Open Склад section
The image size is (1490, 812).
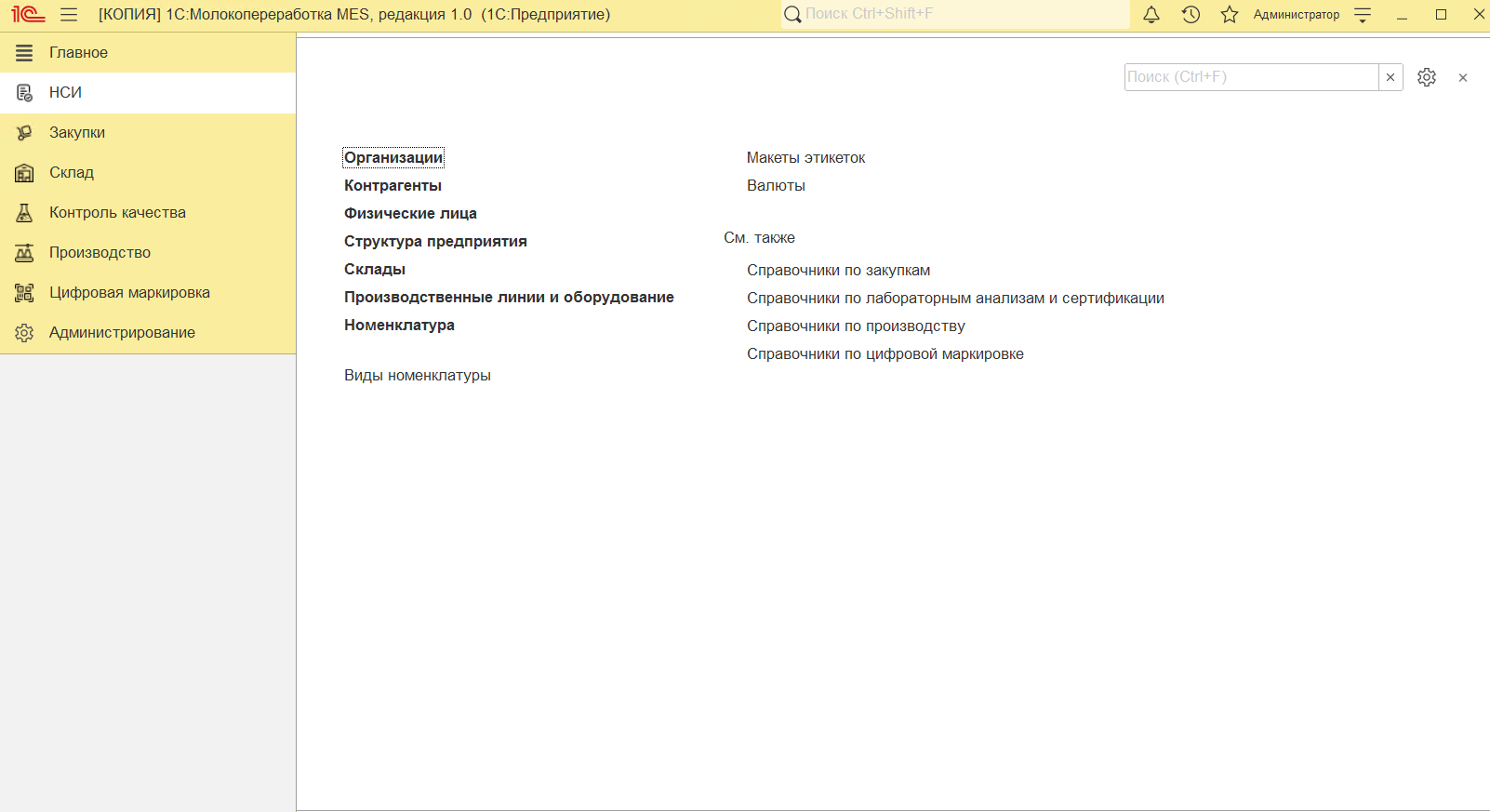(148, 172)
